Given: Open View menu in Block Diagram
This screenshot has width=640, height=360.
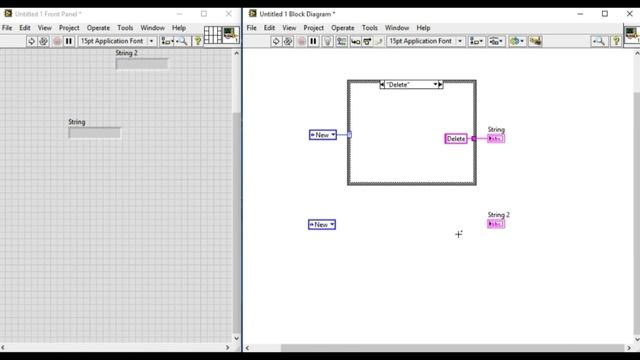Looking at the screenshot, I should tap(289, 28).
